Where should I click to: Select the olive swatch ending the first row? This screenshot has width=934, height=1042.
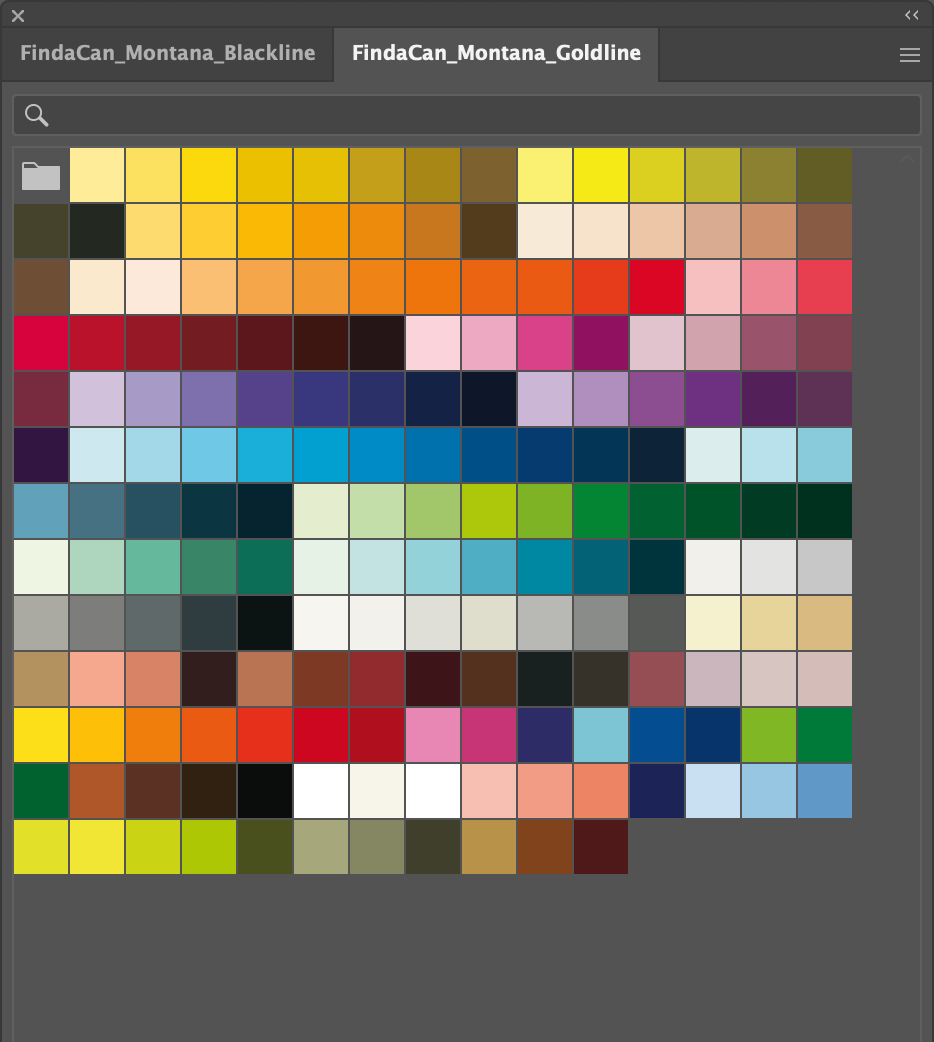(825, 176)
